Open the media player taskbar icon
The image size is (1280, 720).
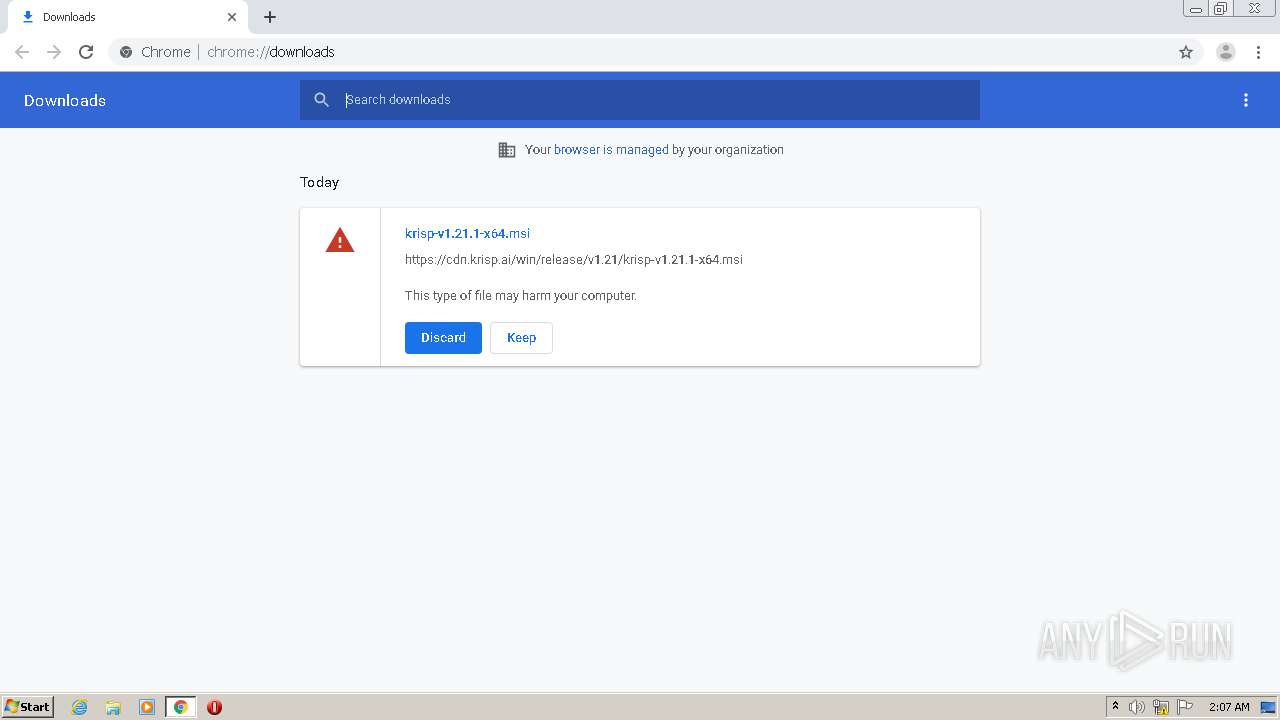[147, 707]
